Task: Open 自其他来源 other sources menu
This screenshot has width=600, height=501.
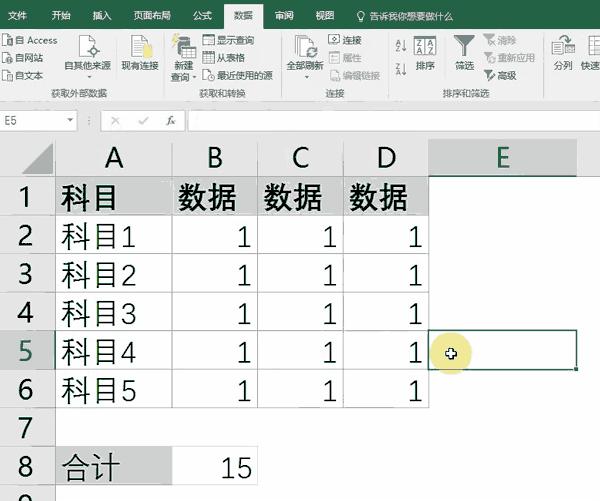Action: pyautogui.click(x=88, y=57)
